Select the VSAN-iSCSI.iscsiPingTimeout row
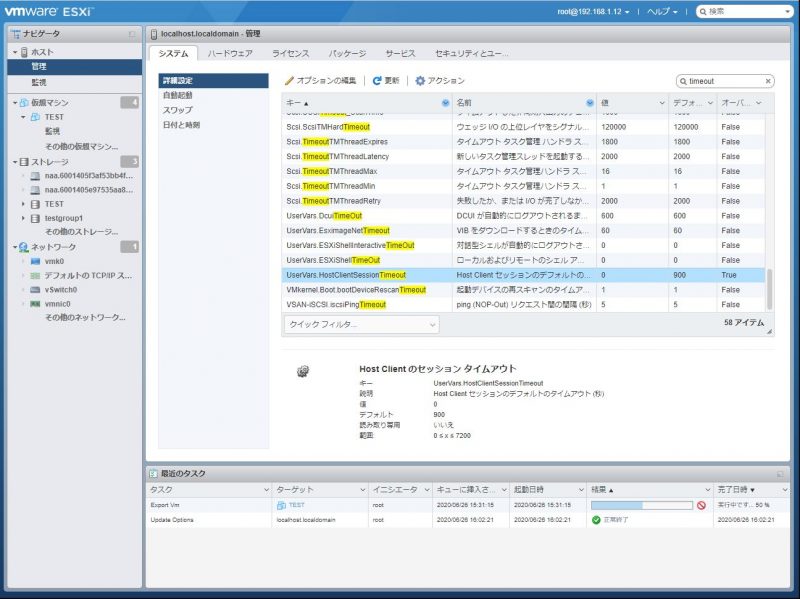800x599 pixels. coord(523,305)
